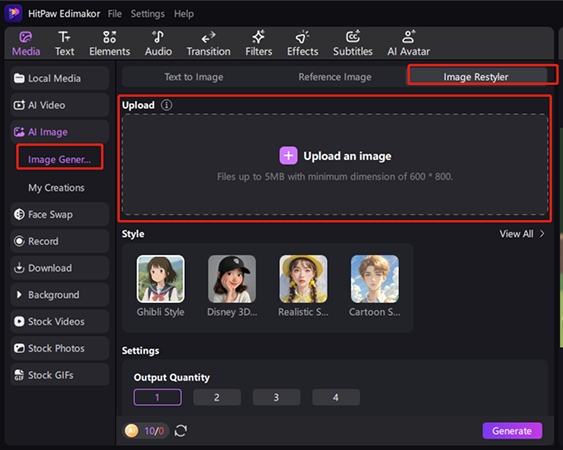Click the Stock Videos sidebar icon

[x=19, y=321]
